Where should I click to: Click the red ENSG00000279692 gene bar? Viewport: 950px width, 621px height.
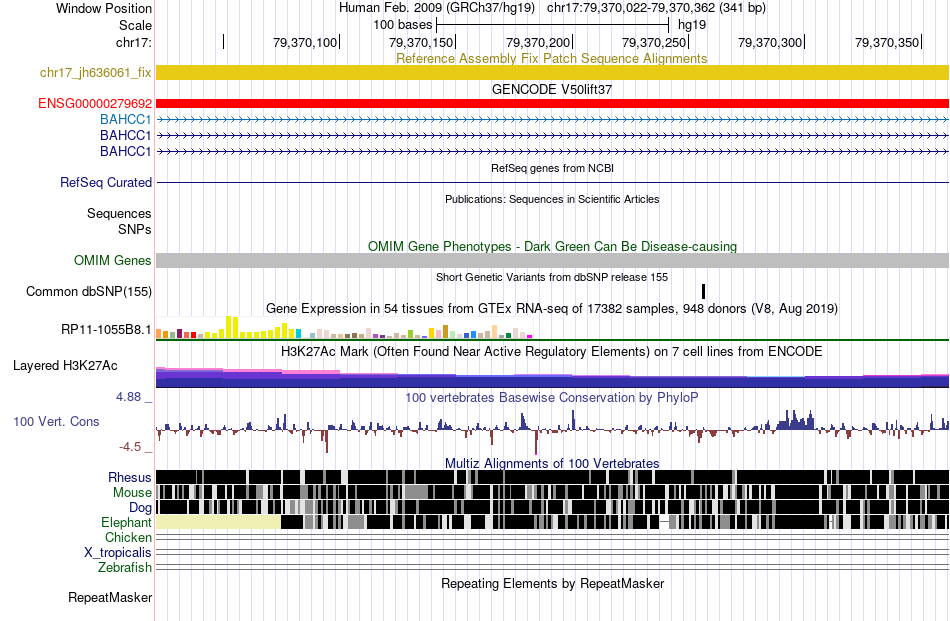coord(552,104)
